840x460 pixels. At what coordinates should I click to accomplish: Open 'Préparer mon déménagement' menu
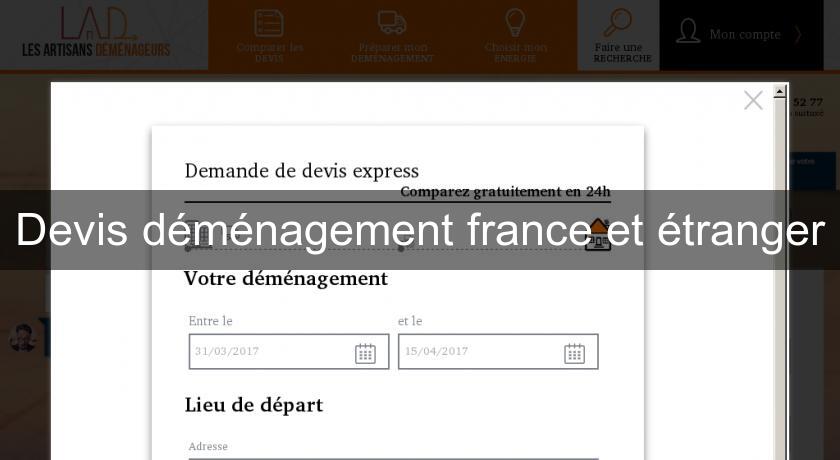click(392, 36)
